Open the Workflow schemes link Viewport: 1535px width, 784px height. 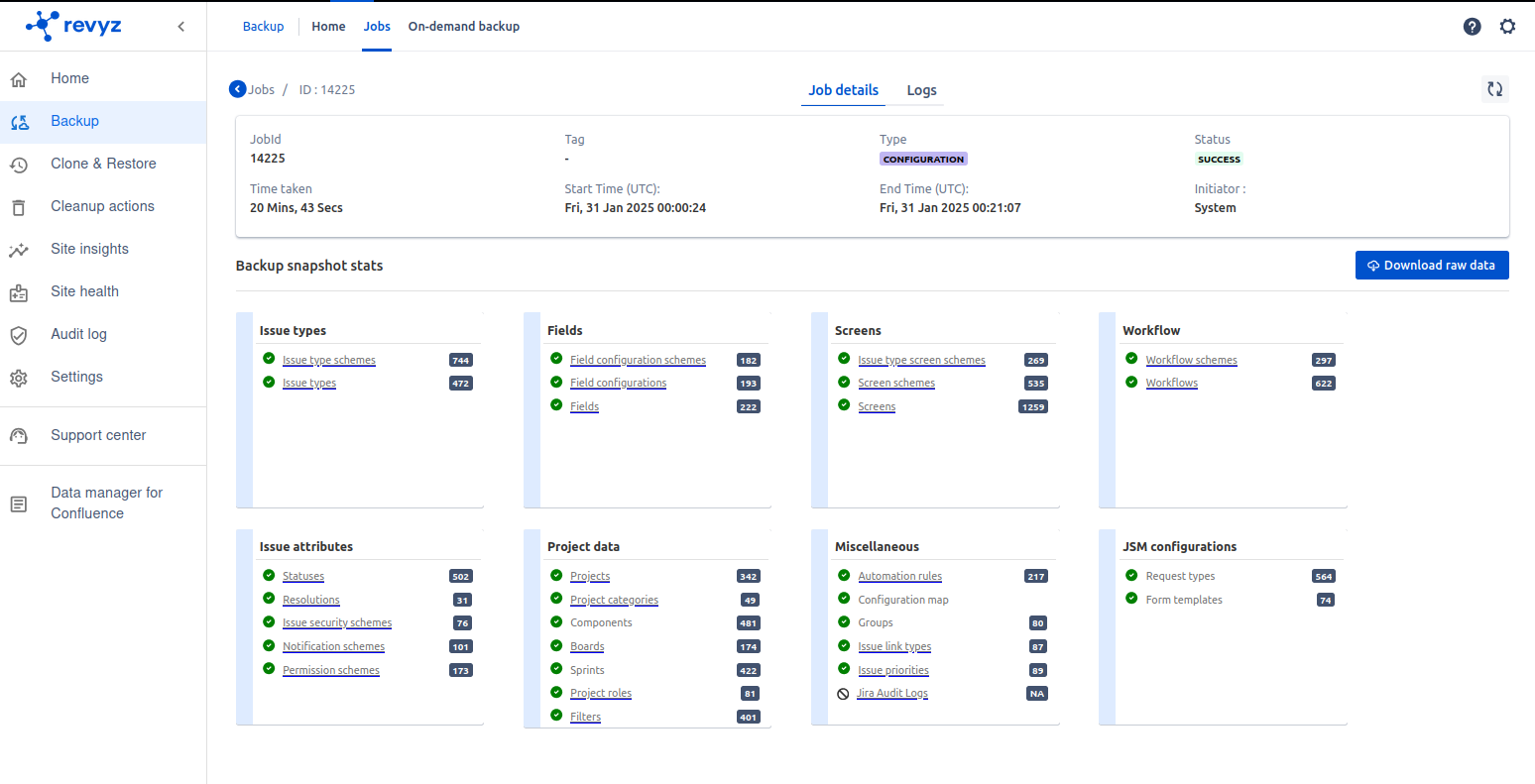pos(1191,361)
